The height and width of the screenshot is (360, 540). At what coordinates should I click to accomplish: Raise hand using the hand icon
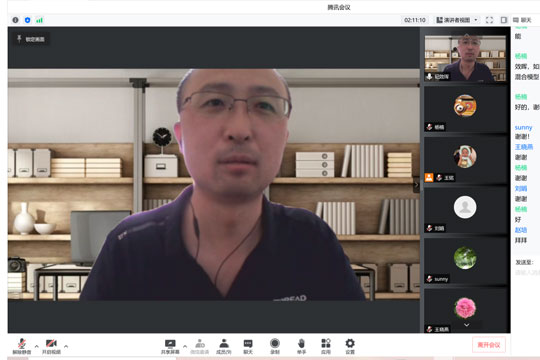pyautogui.click(x=301, y=347)
